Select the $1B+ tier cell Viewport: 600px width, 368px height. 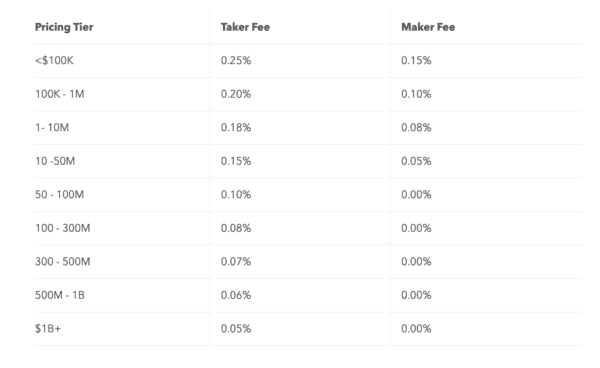[x=48, y=329]
